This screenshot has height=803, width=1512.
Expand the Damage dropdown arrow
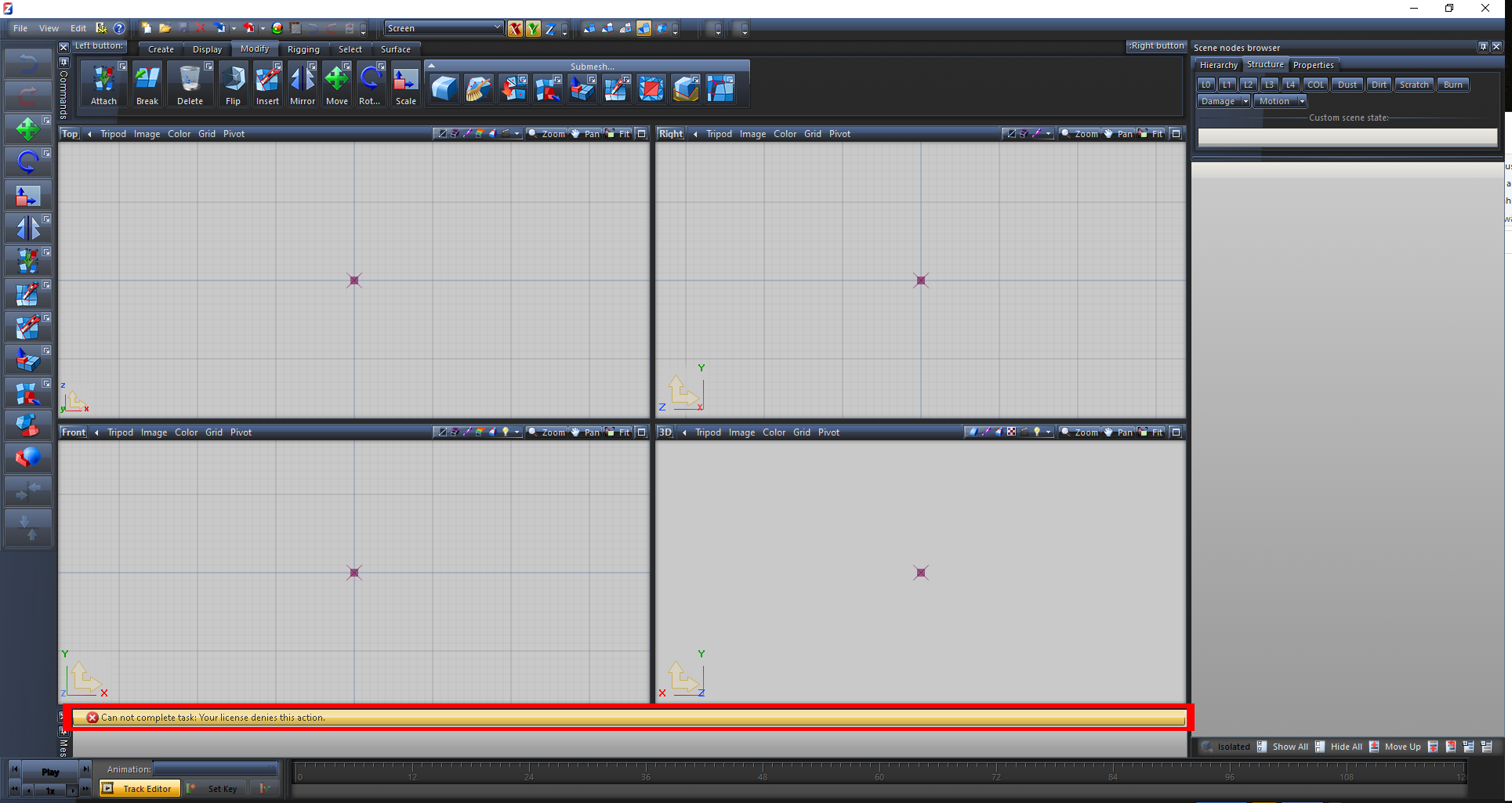(x=1245, y=101)
